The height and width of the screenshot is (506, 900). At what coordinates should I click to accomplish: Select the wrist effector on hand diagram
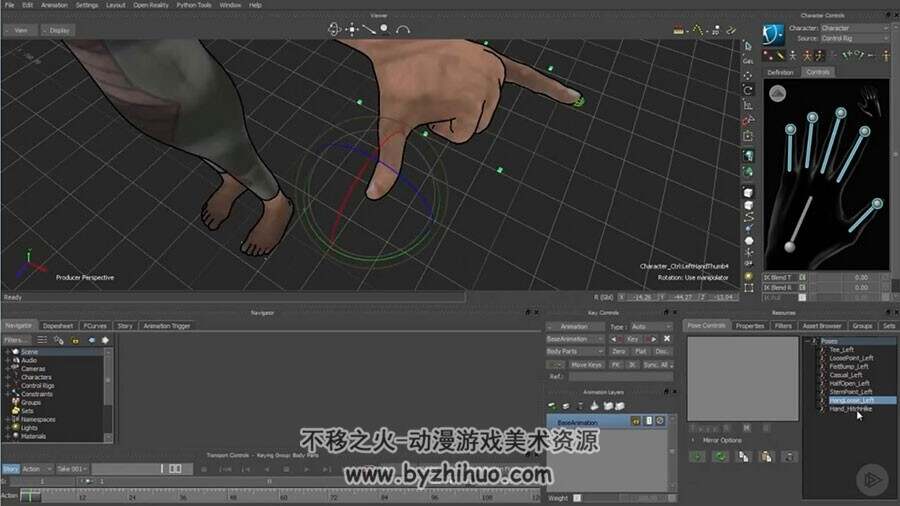(x=790, y=247)
